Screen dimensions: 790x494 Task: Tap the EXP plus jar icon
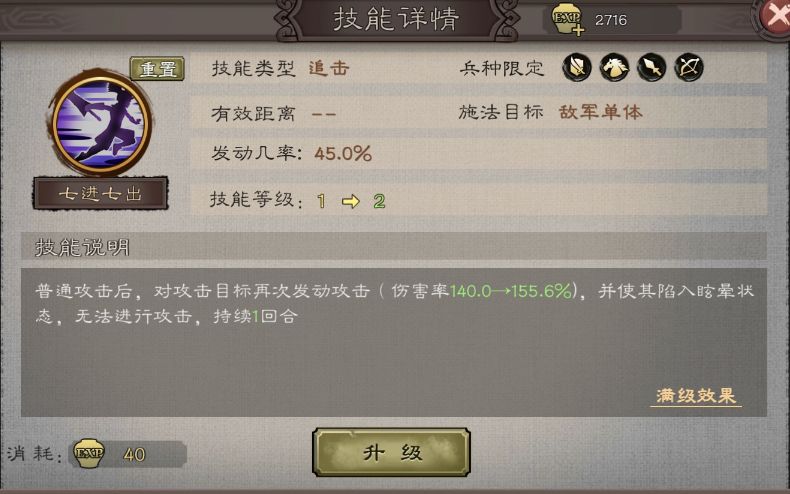pyautogui.click(x=568, y=20)
